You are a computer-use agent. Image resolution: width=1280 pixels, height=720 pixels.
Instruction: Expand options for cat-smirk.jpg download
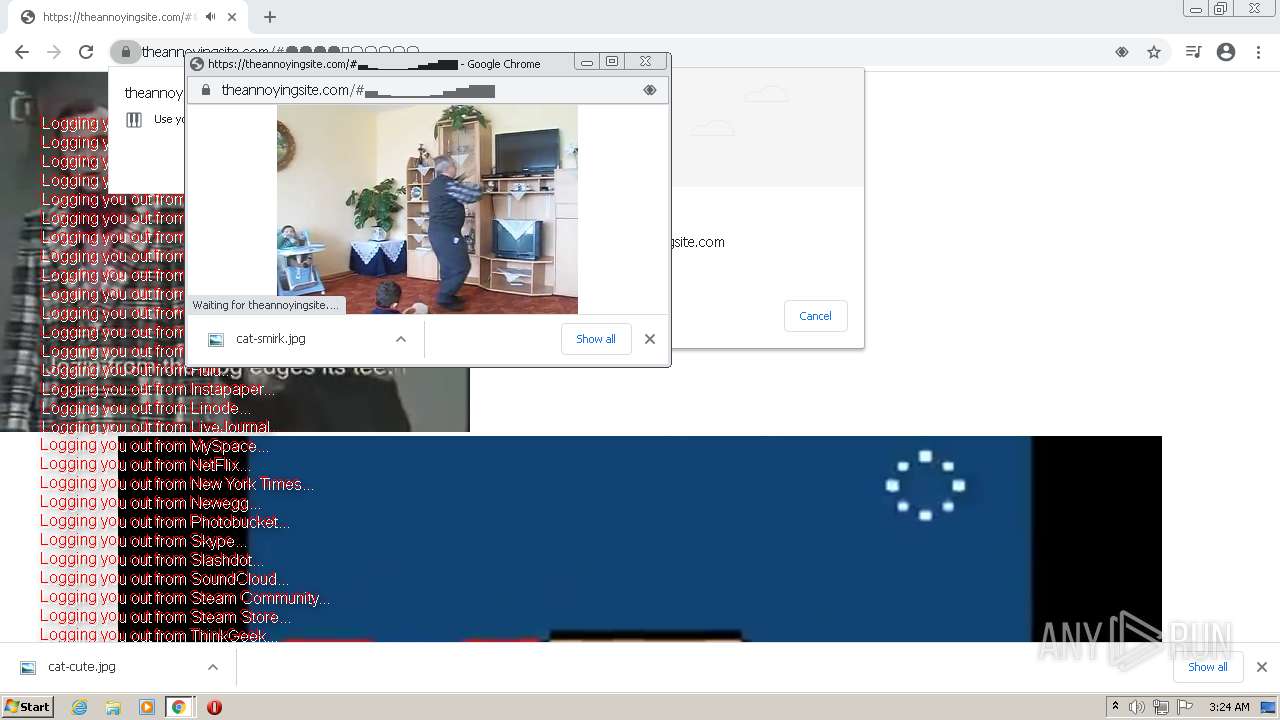pos(401,339)
